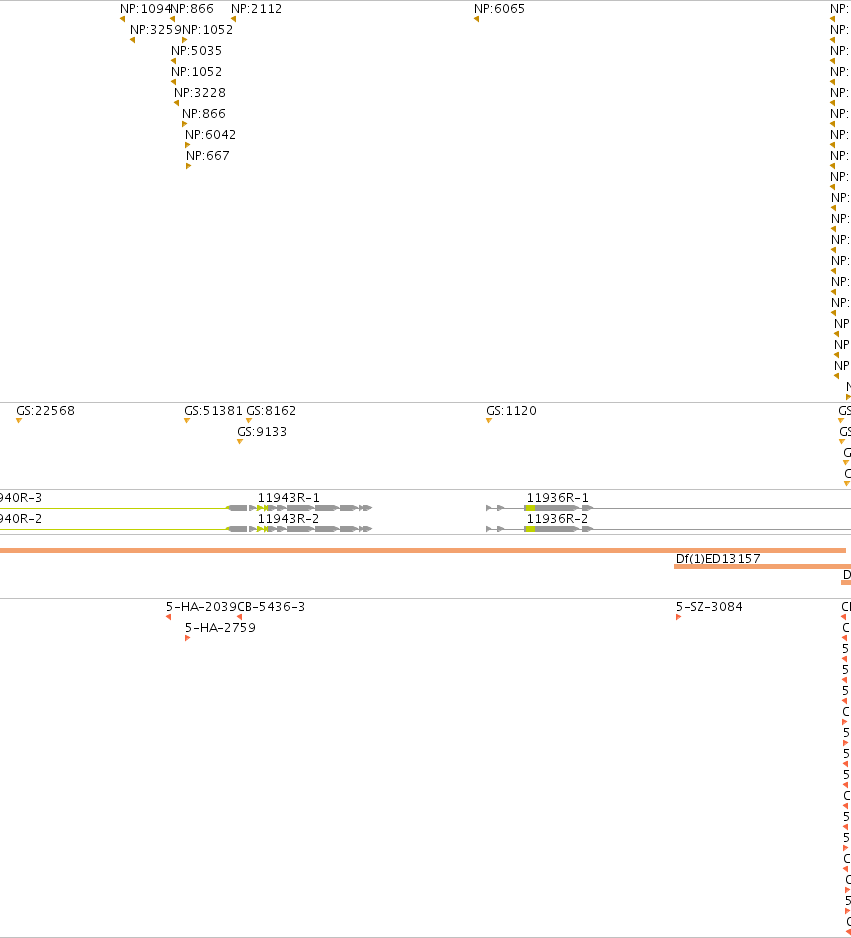This screenshot has width=851, height=938.
Task: Select transcript label 11936R-2
Action: point(557,518)
